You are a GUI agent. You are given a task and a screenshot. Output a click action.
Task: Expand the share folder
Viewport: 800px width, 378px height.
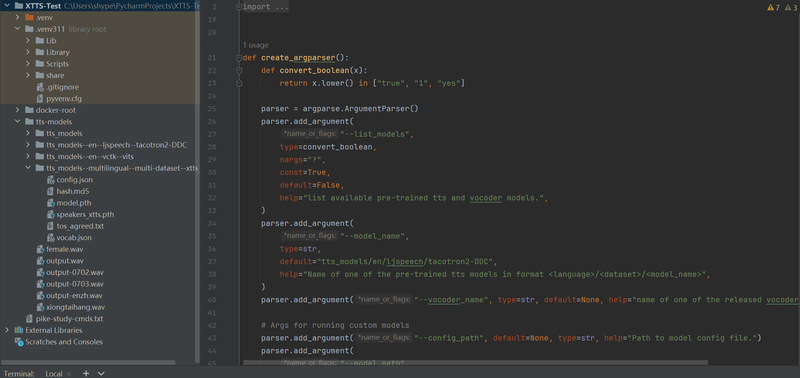pos(28,75)
